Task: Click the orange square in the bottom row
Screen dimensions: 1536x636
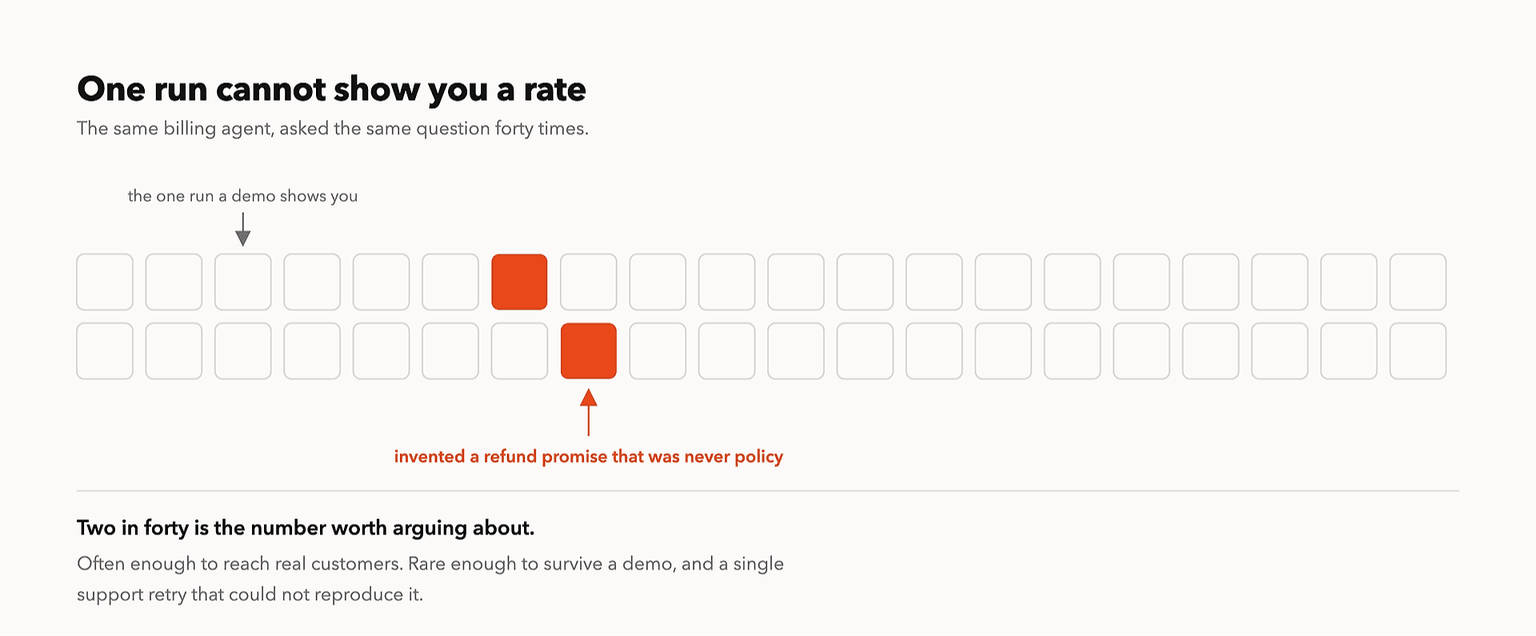Action: (x=588, y=351)
